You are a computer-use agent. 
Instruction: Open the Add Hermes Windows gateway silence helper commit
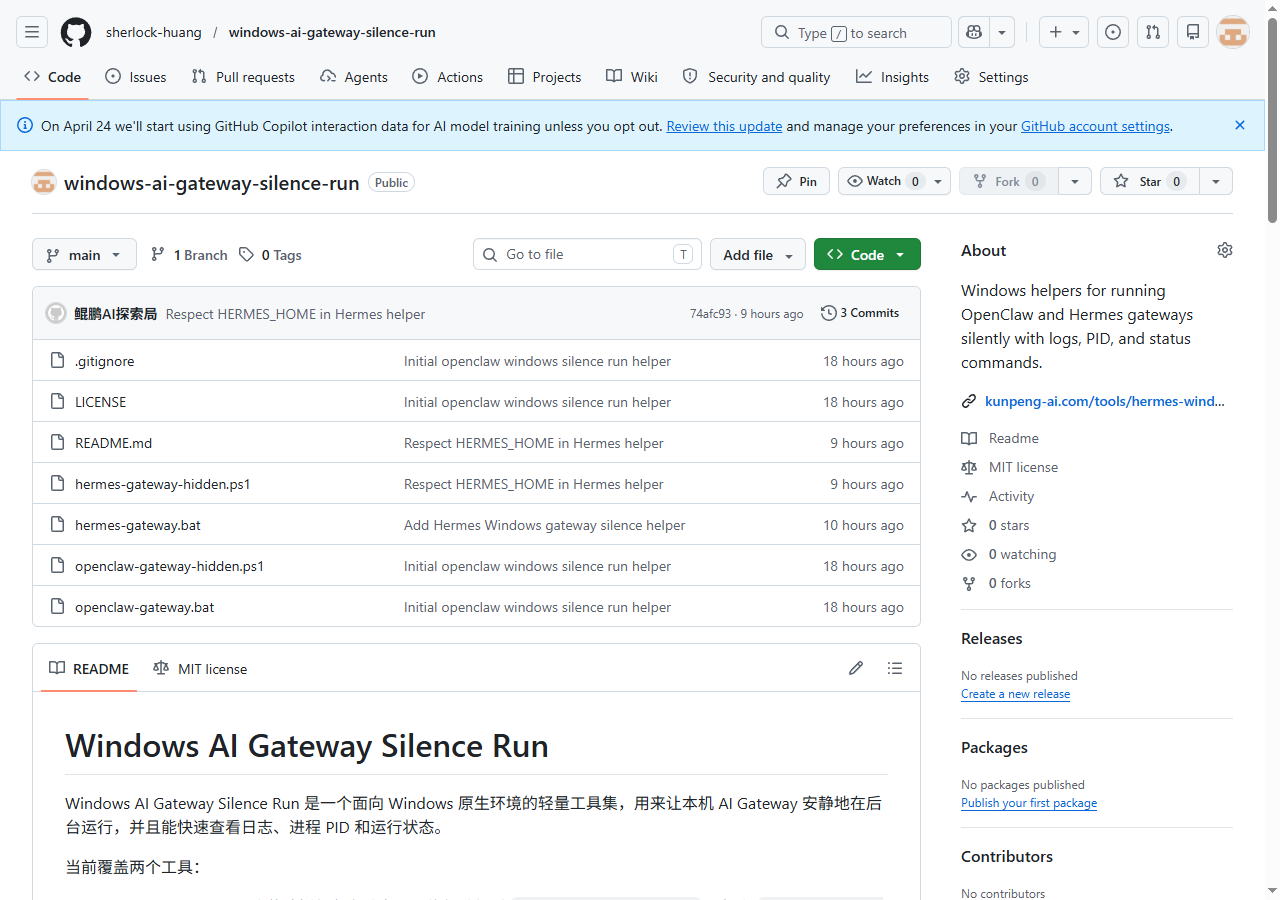click(544, 525)
